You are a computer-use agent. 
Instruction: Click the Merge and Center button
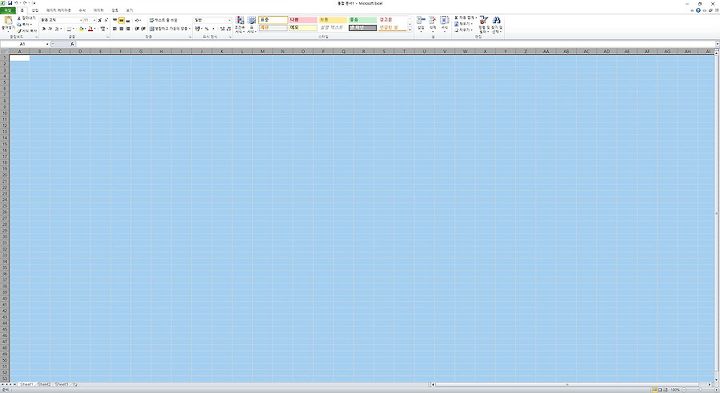pos(170,28)
